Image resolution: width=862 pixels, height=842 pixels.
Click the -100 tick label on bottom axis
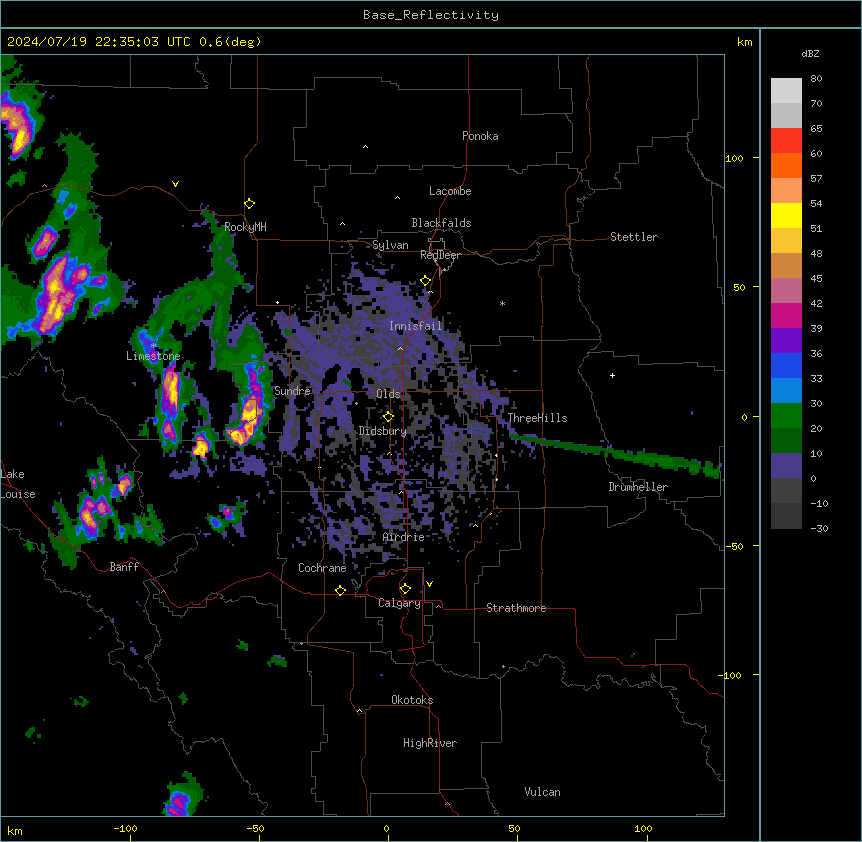(125, 828)
